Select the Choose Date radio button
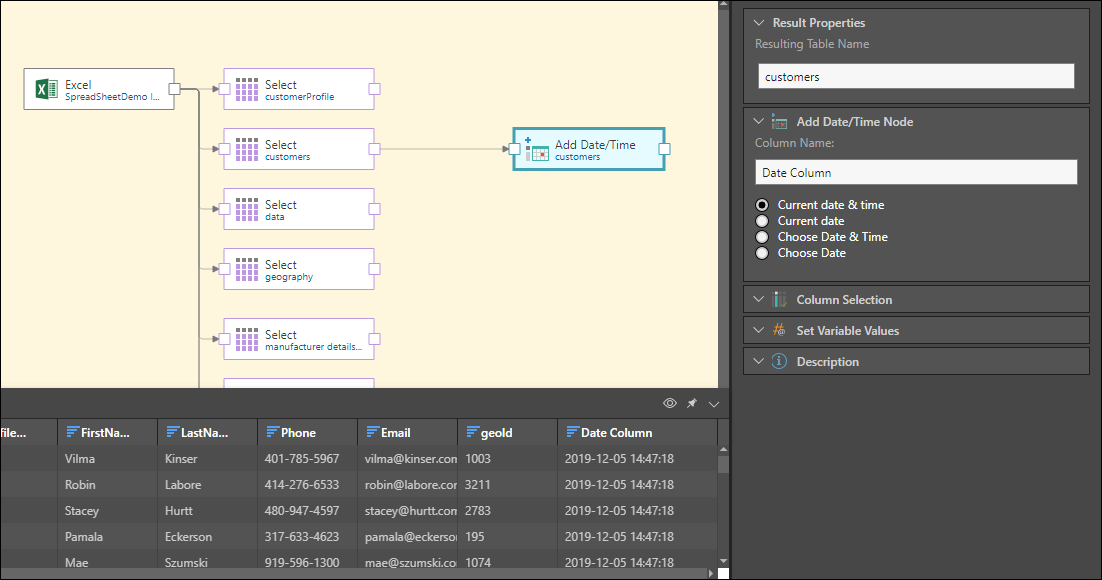This screenshot has width=1102, height=580. pos(762,253)
